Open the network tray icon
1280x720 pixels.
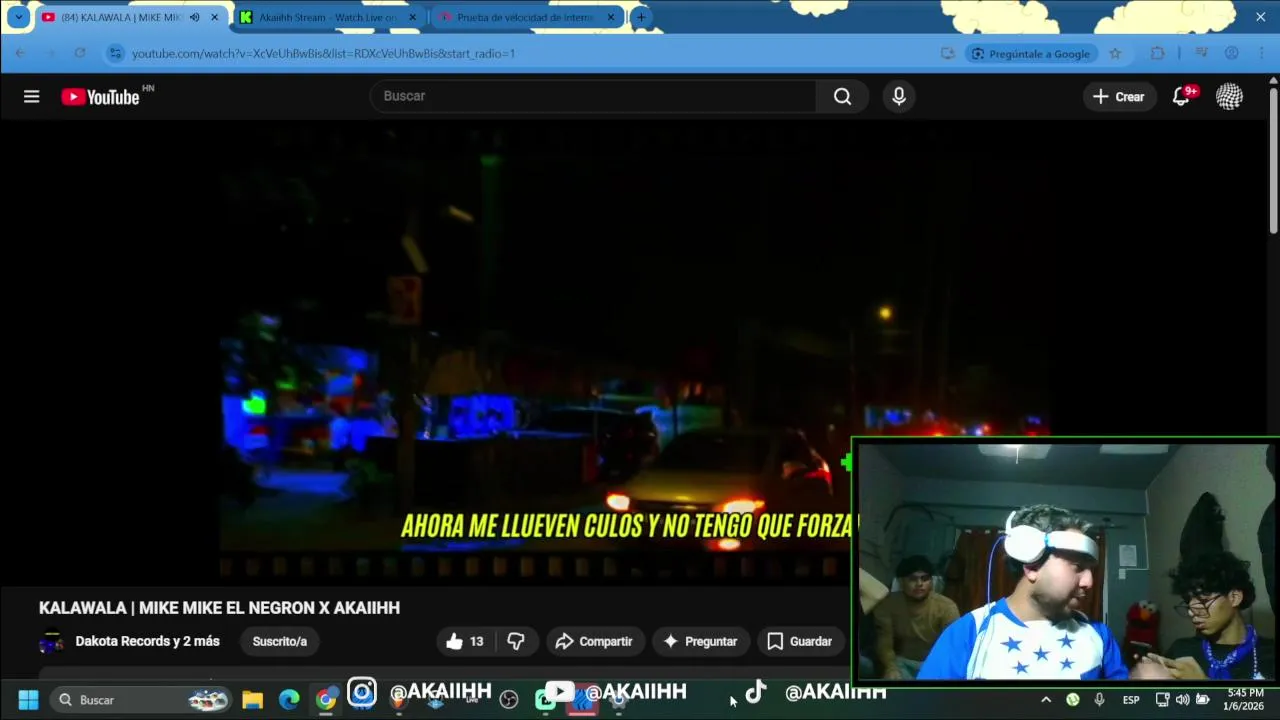[1162, 700]
